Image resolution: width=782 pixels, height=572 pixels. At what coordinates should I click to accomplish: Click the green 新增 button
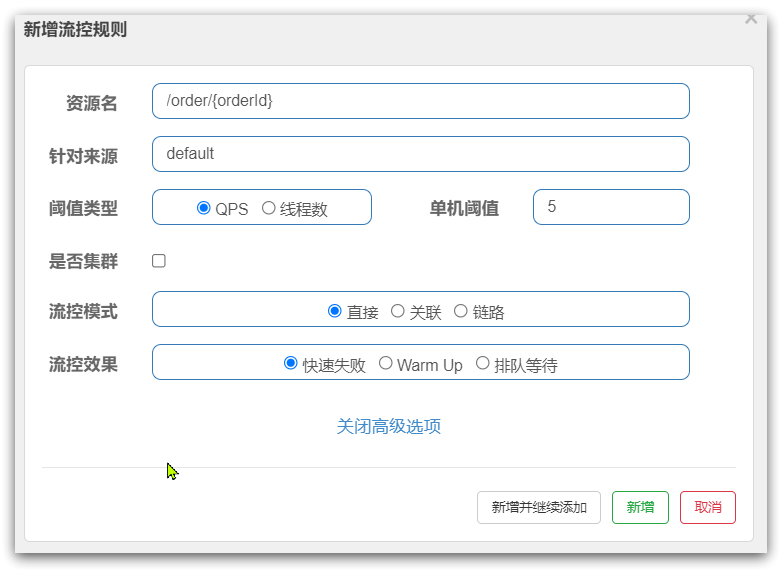(640, 507)
